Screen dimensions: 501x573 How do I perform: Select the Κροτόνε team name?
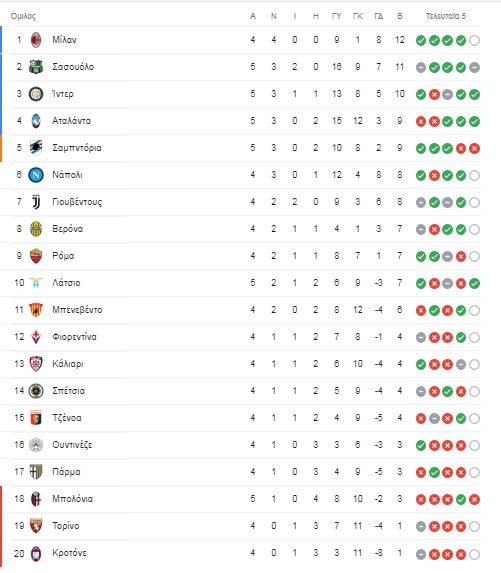coord(69,553)
